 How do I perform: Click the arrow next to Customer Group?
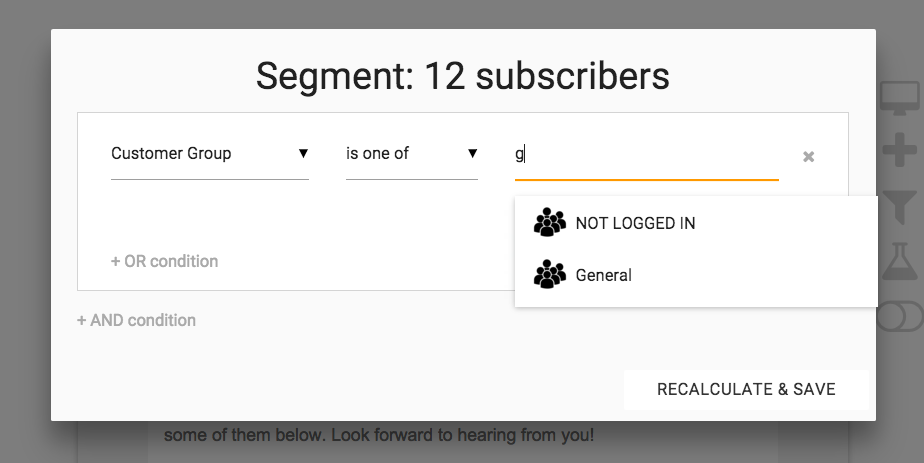tap(303, 154)
